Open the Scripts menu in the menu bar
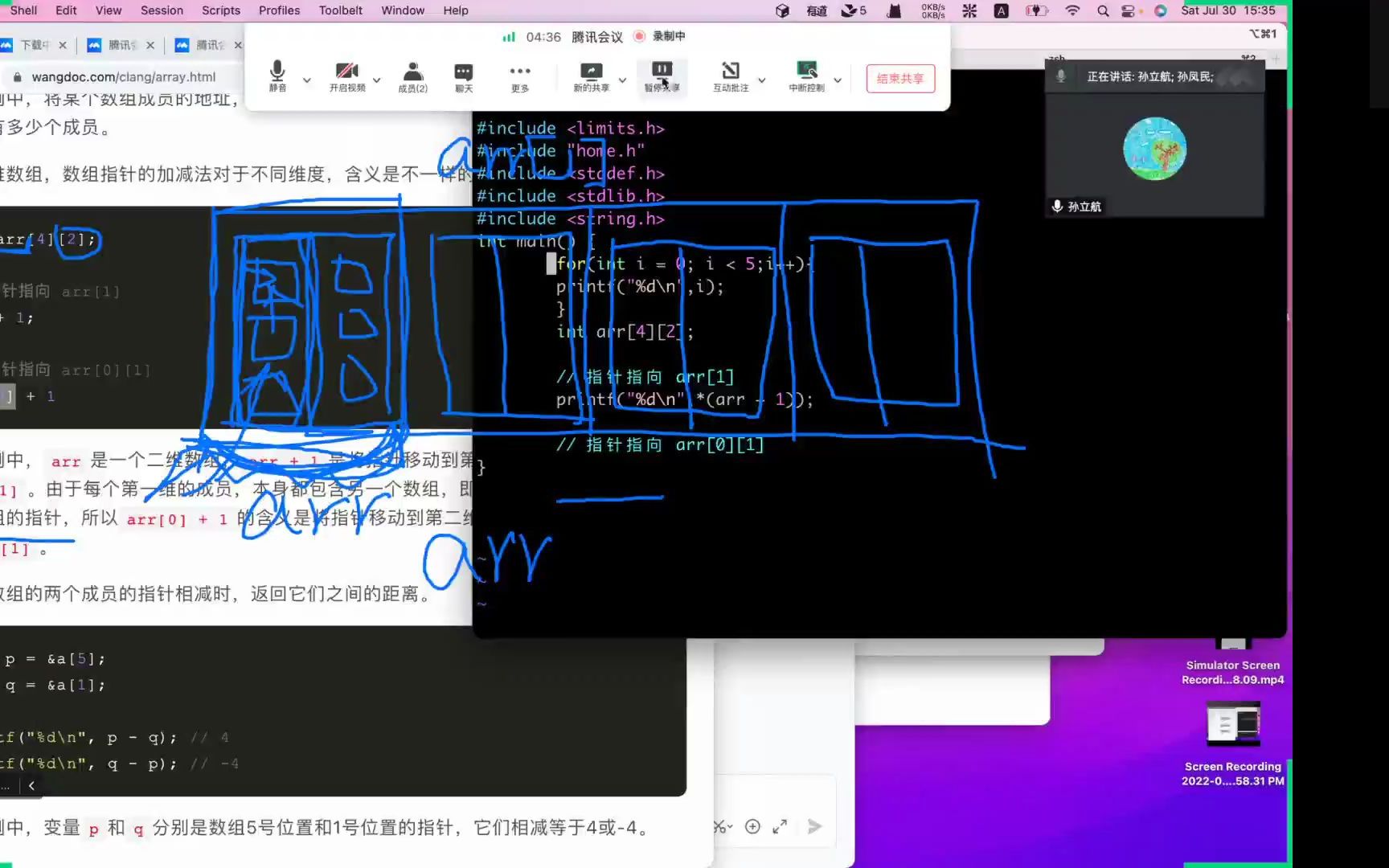 tap(220, 10)
